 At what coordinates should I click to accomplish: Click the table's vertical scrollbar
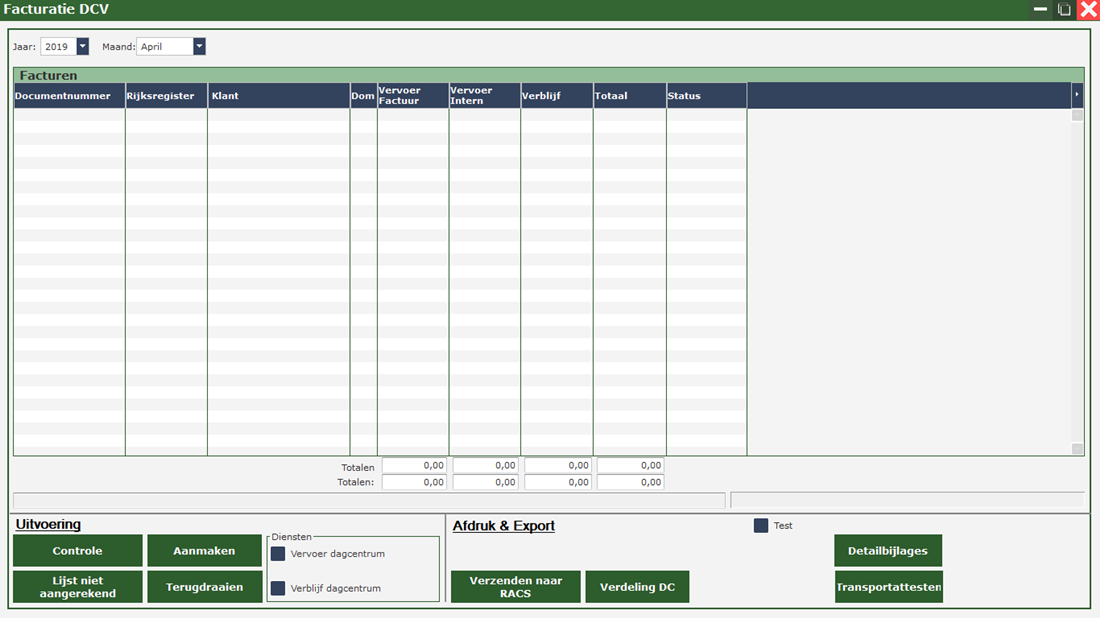pyautogui.click(x=1077, y=280)
